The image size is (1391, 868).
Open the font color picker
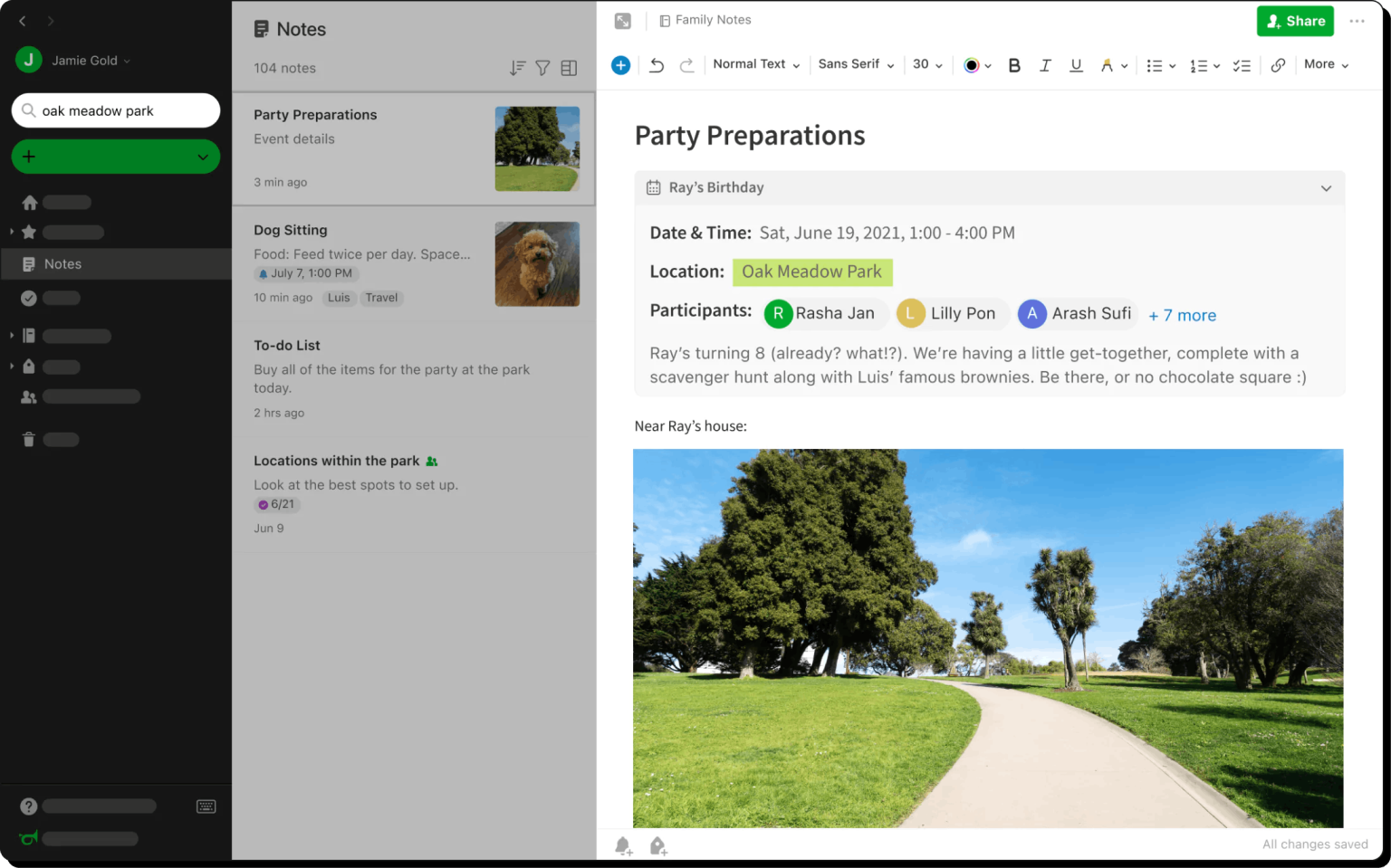[977, 65]
